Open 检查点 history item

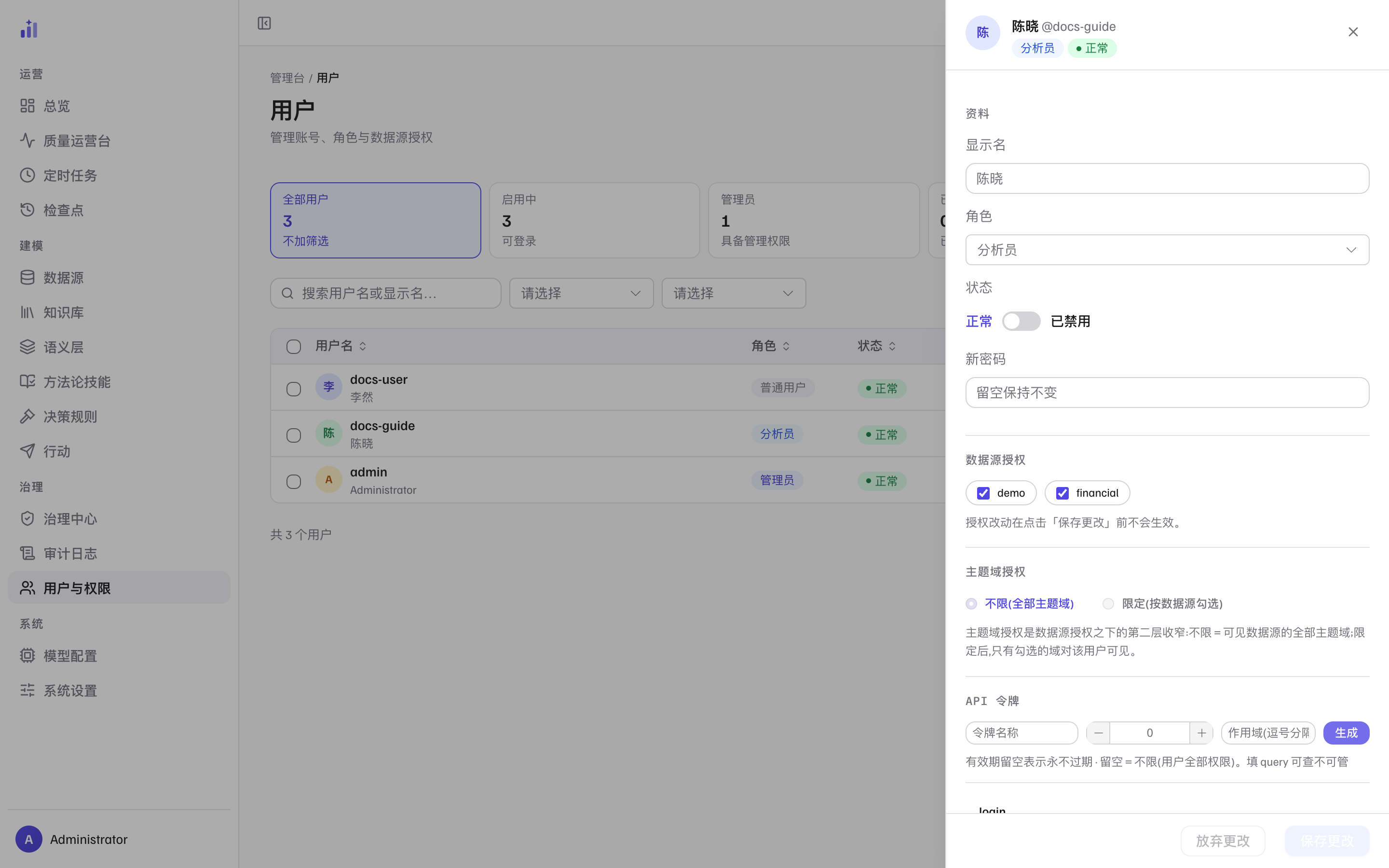coord(119,210)
